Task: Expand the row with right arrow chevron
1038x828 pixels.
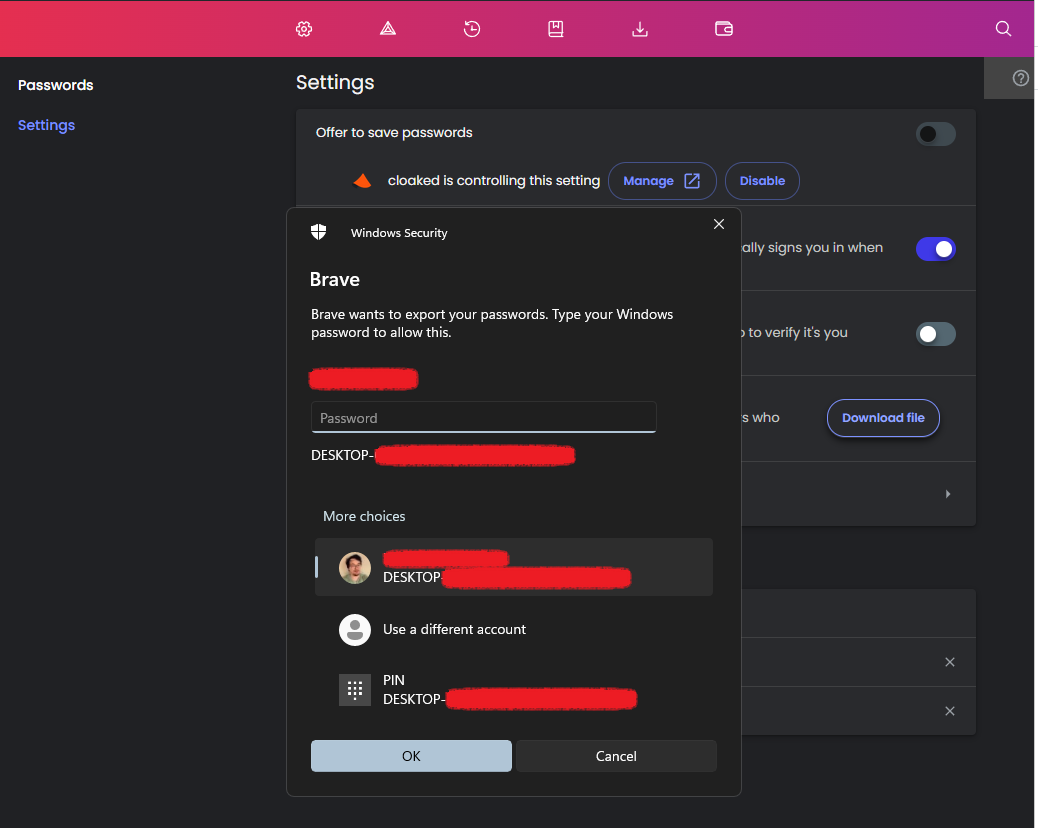Action: tap(948, 494)
